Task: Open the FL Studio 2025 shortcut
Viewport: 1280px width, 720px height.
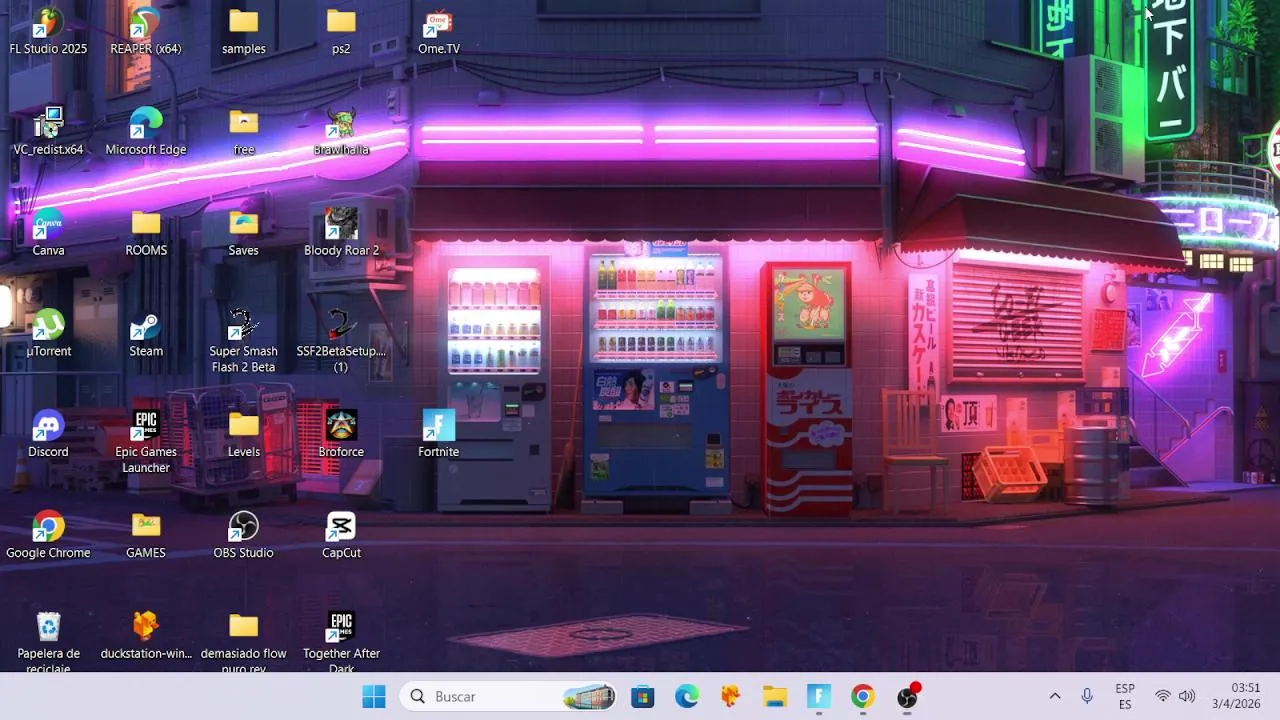Action: [48, 31]
